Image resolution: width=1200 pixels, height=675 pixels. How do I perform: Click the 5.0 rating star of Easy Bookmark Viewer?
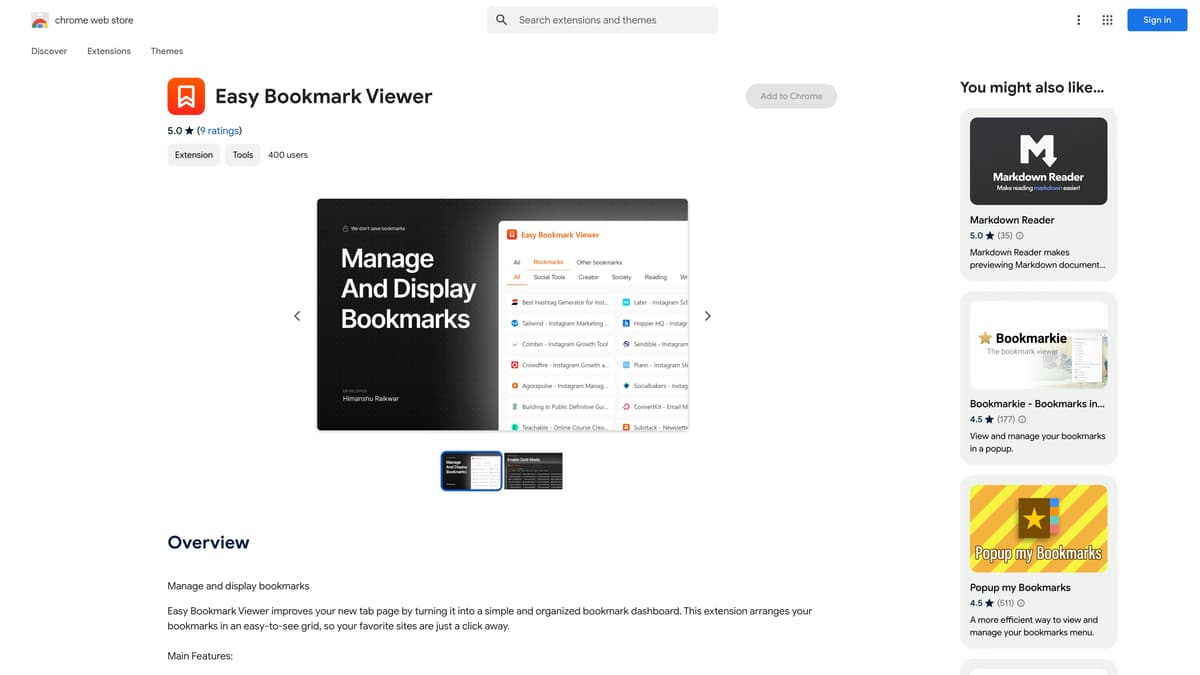click(x=190, y=131)
